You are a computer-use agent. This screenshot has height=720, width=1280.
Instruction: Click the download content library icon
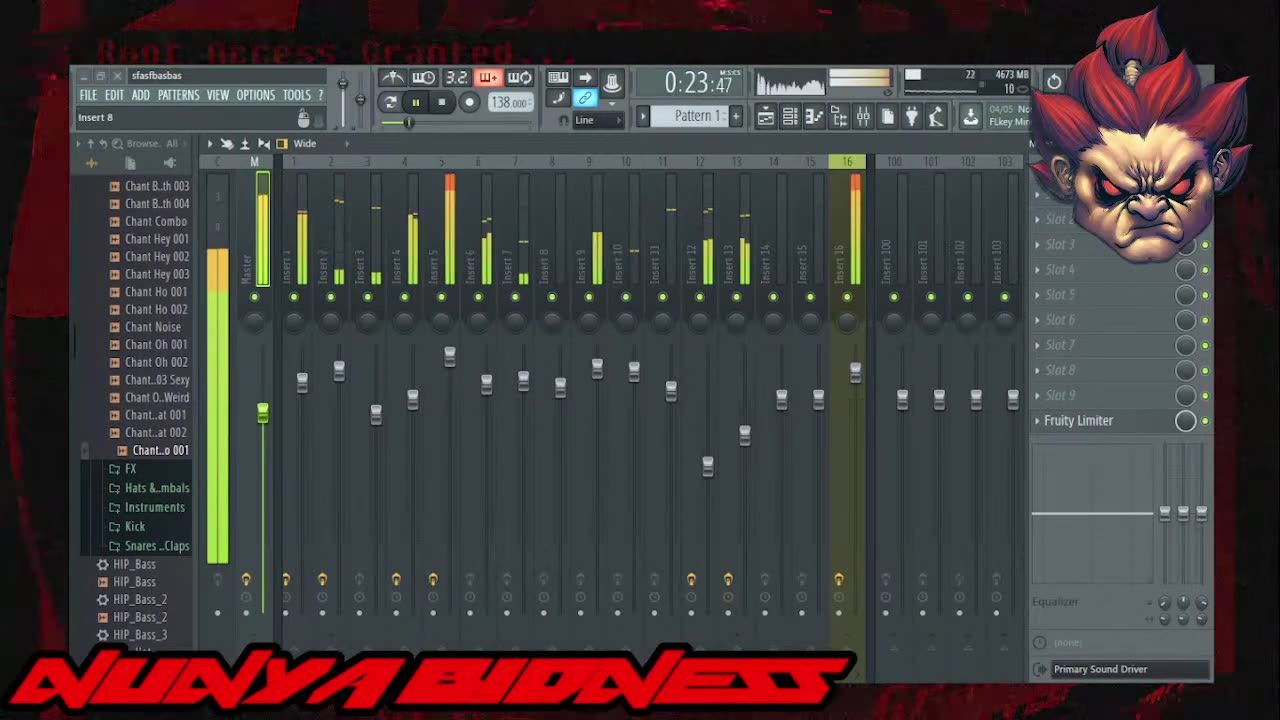970,117
